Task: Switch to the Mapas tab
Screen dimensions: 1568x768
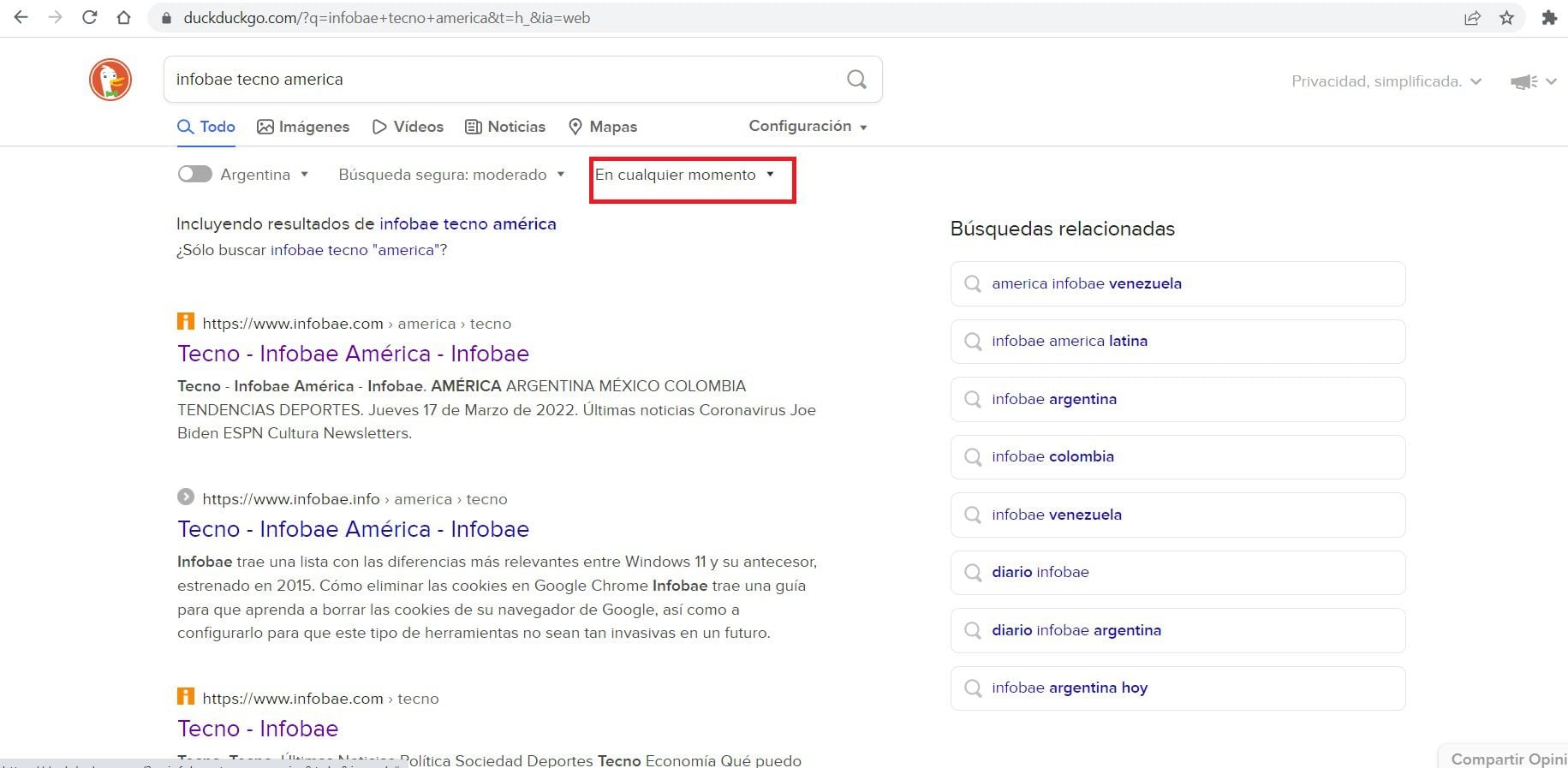Action: (x=603, y=127)
